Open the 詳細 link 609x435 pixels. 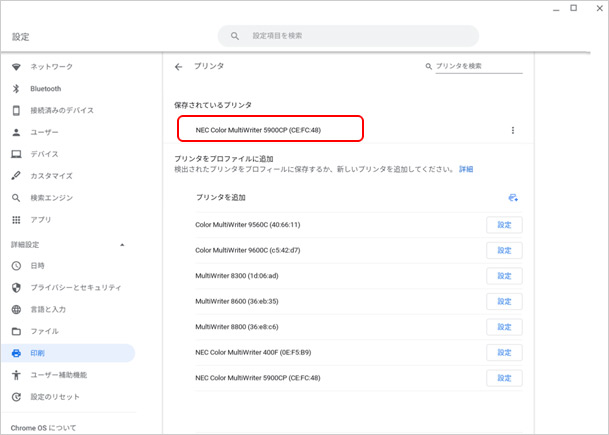(466, 169)
